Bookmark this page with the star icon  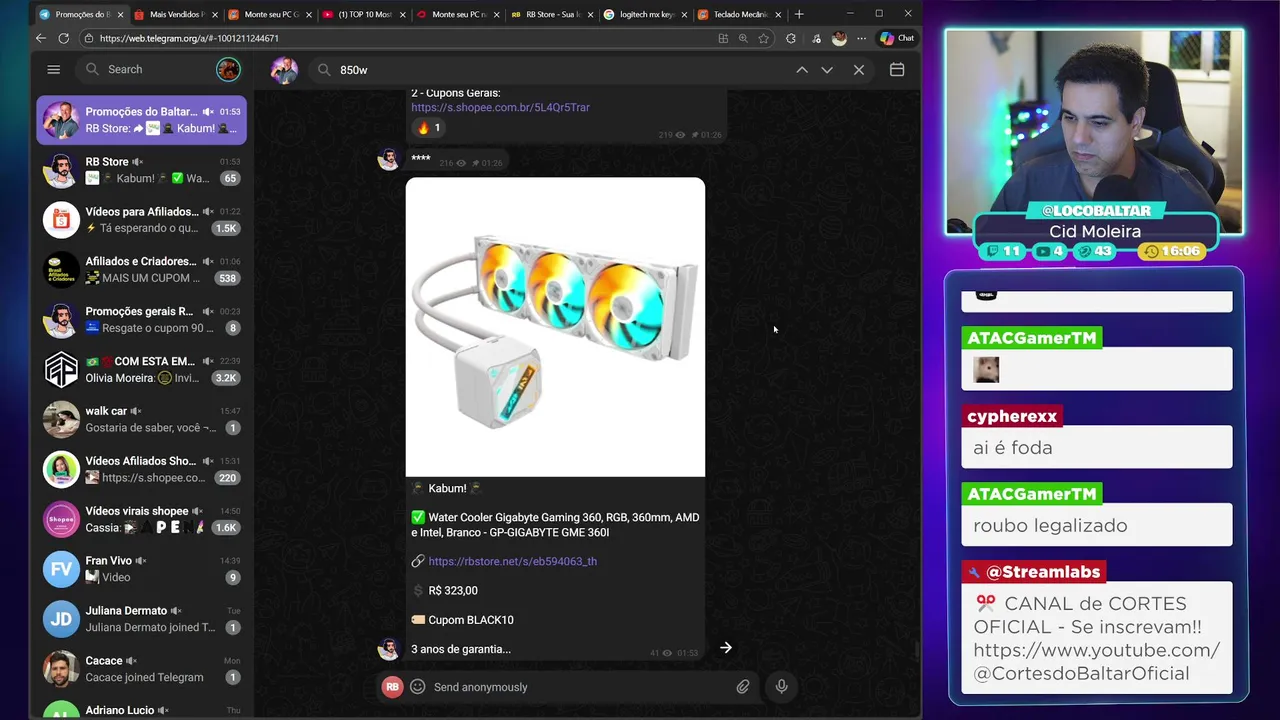point(763,38)
